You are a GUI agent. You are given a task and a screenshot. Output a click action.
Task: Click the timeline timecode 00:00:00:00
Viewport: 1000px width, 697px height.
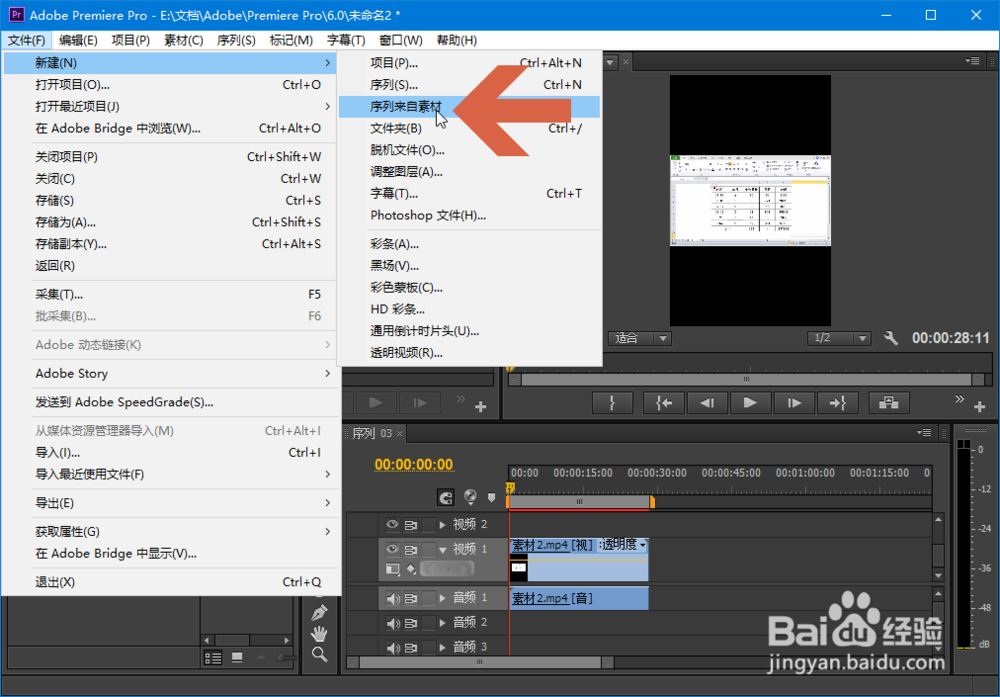pyautogui.click(x=414, y=464)
